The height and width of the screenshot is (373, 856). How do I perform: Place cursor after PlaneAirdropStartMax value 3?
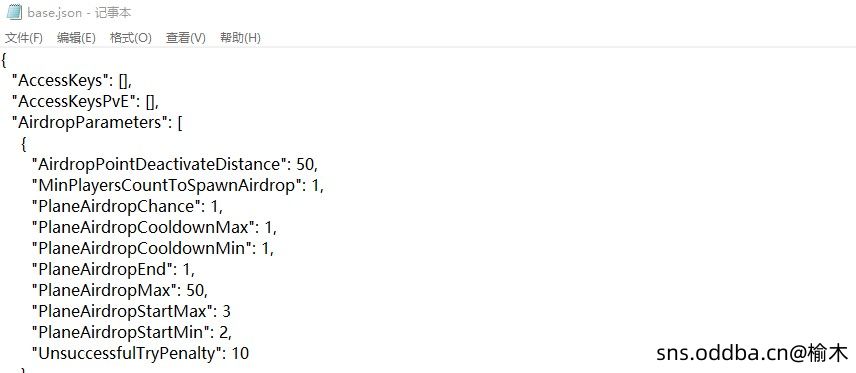click(x=231, y=311)
